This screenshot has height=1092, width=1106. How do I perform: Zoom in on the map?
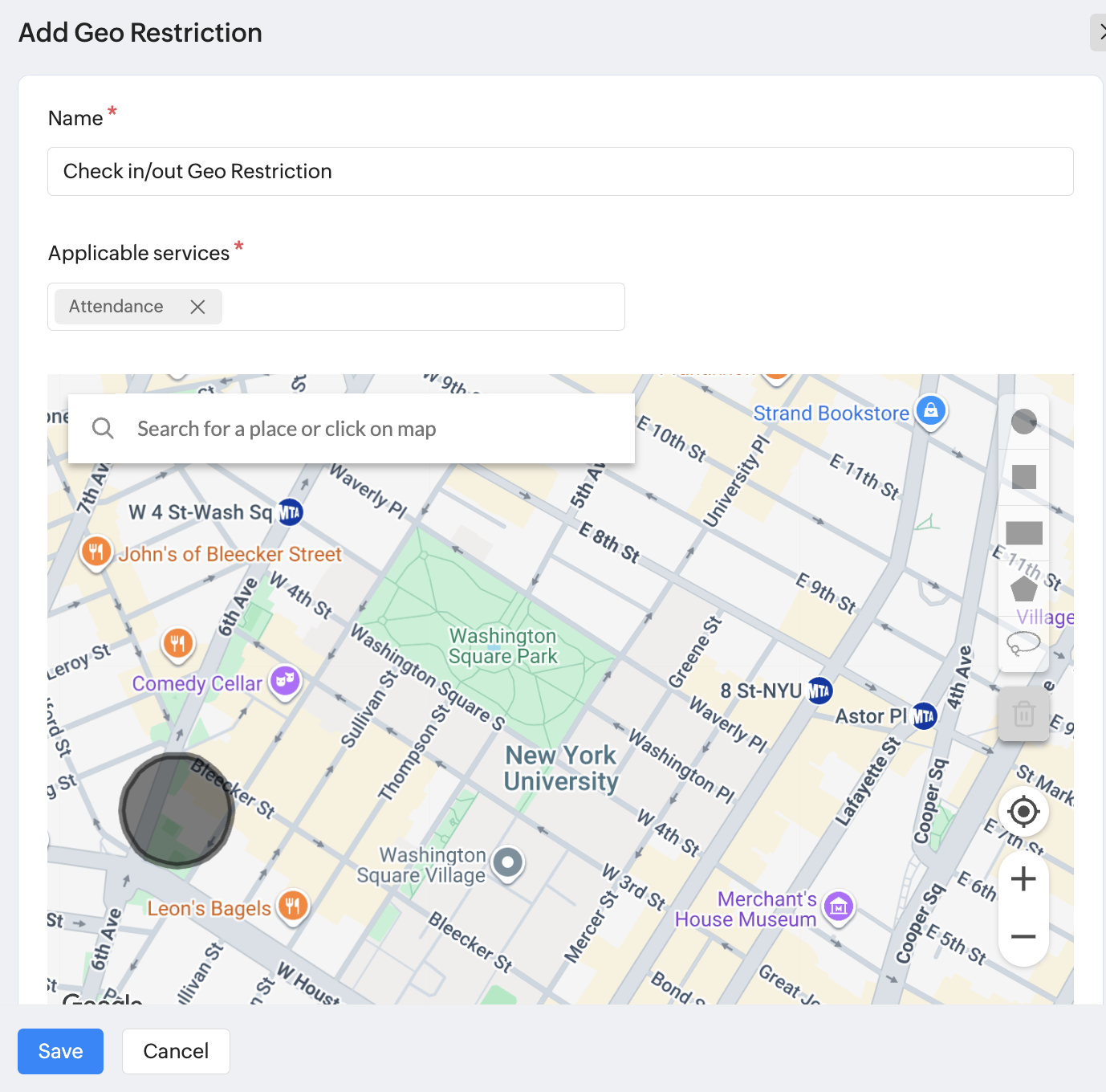[x=1023, y=879]
